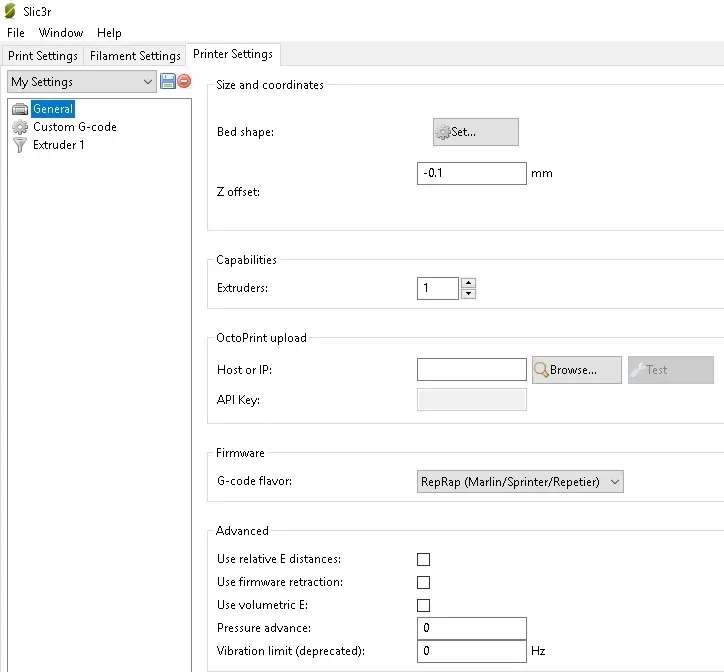Click the "Hz" unit next to Vibration limit

[538, 651]
